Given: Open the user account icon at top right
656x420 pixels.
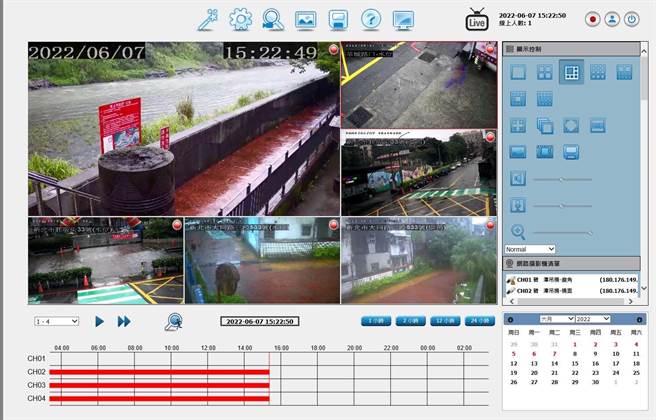Looking at the screenshot, I should point(612,19).
